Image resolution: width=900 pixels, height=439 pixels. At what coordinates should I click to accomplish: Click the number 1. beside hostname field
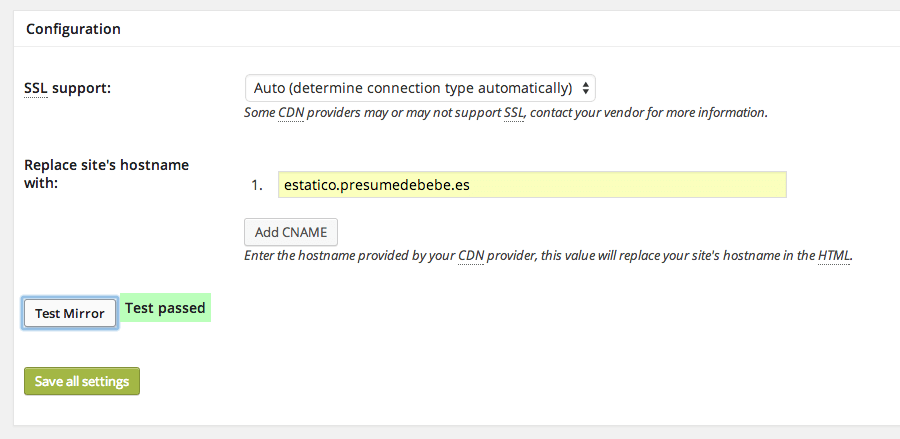[x=257, y=185]
